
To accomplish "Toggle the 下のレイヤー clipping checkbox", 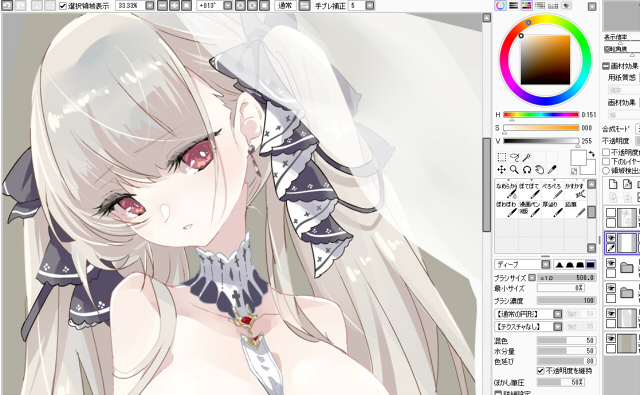I will pos(606,161).
